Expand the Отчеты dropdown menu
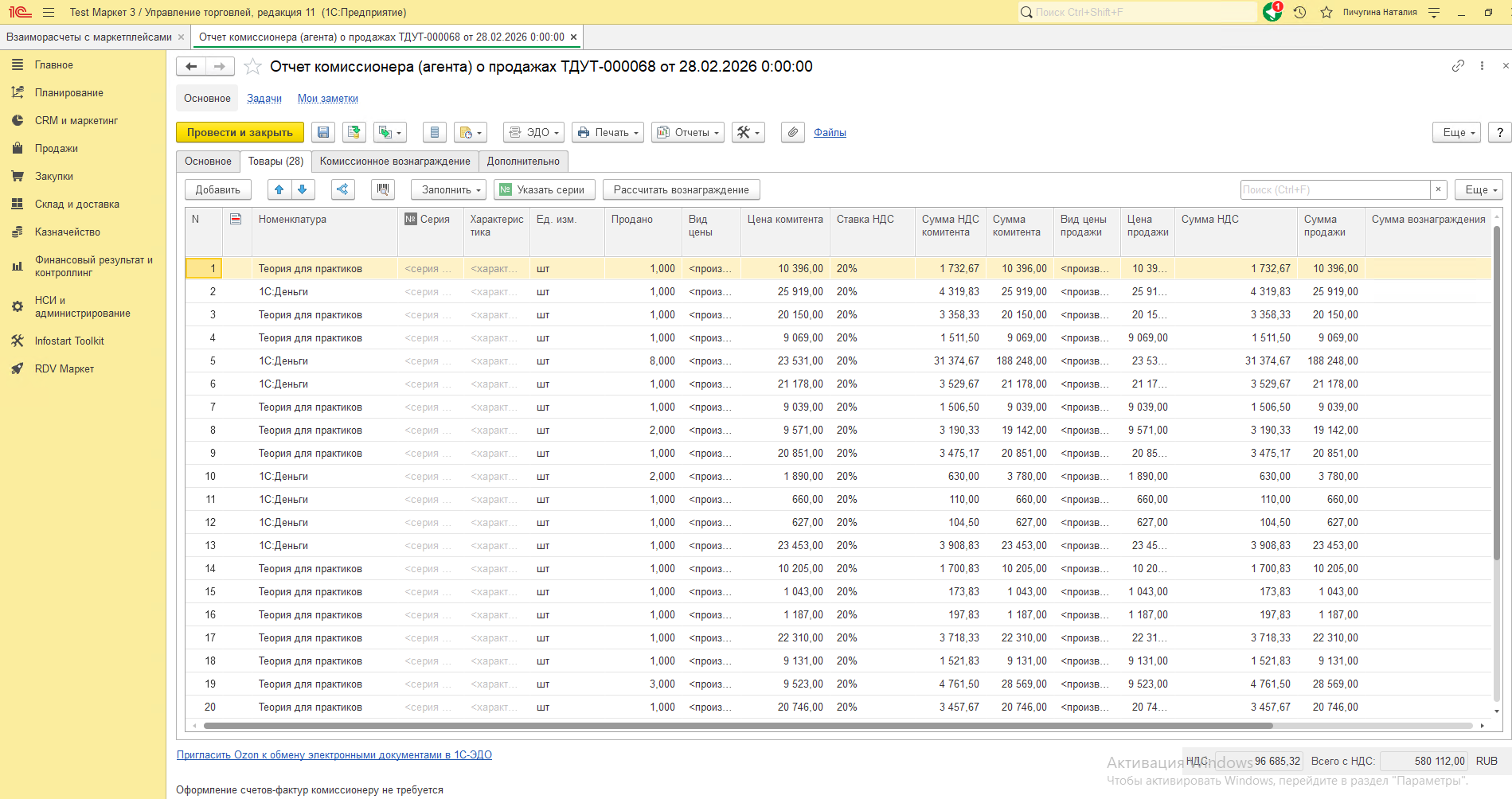 688,133
